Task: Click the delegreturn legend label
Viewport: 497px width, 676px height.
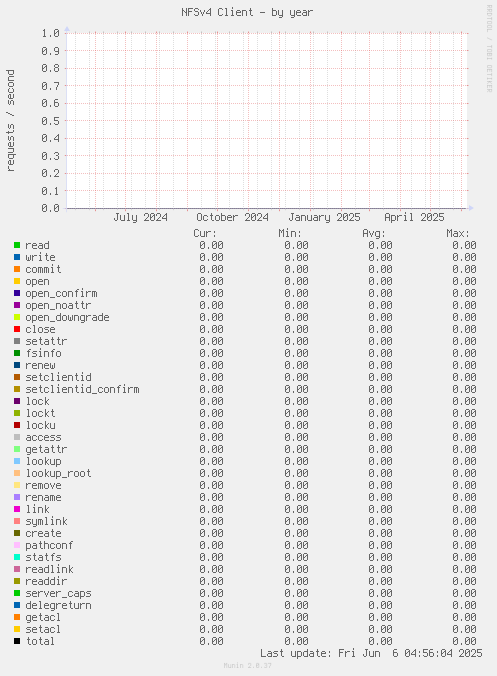Action: pyautogui.click(x=58, y=605)
